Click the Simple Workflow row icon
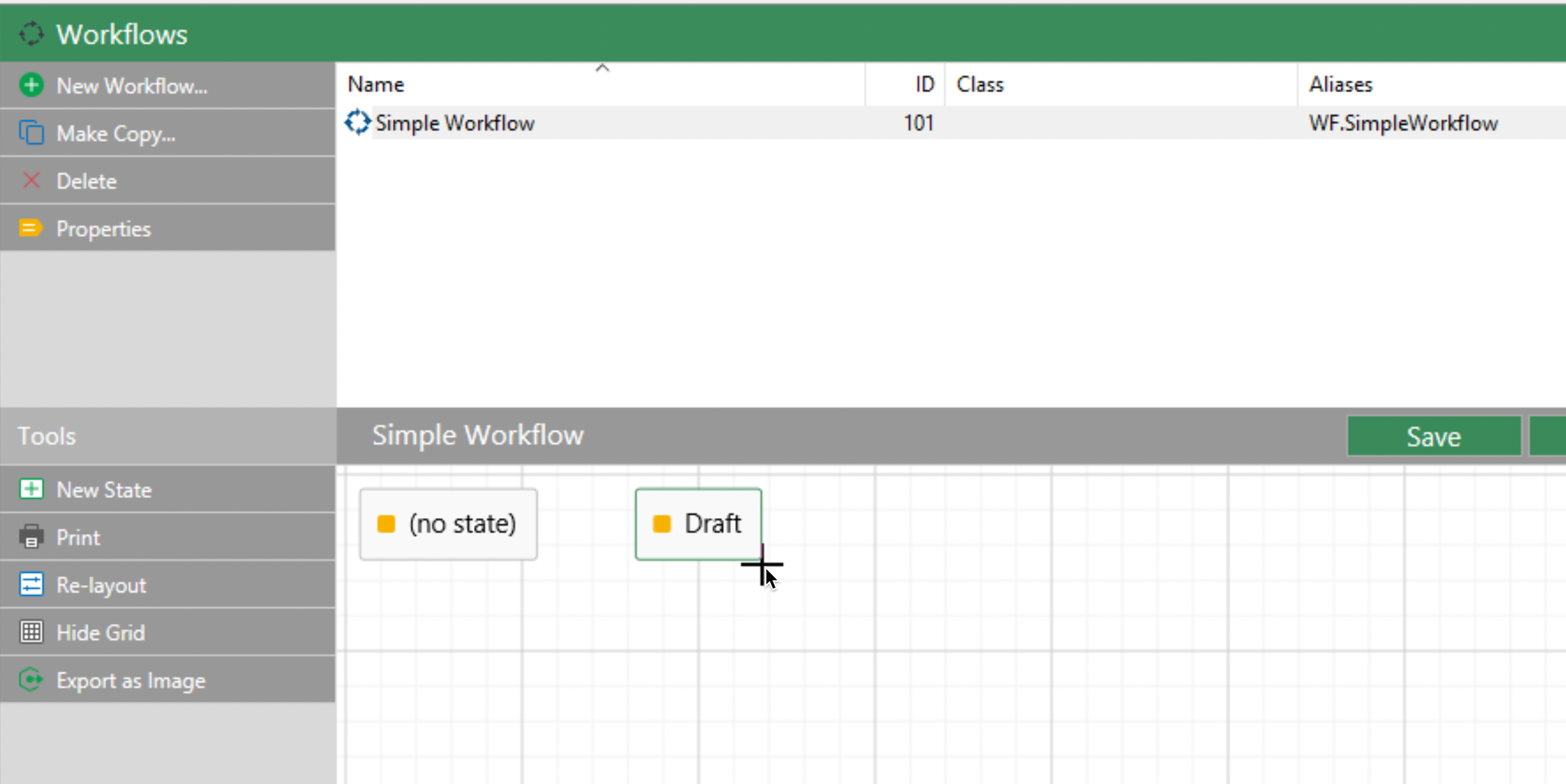 [358, 123]
